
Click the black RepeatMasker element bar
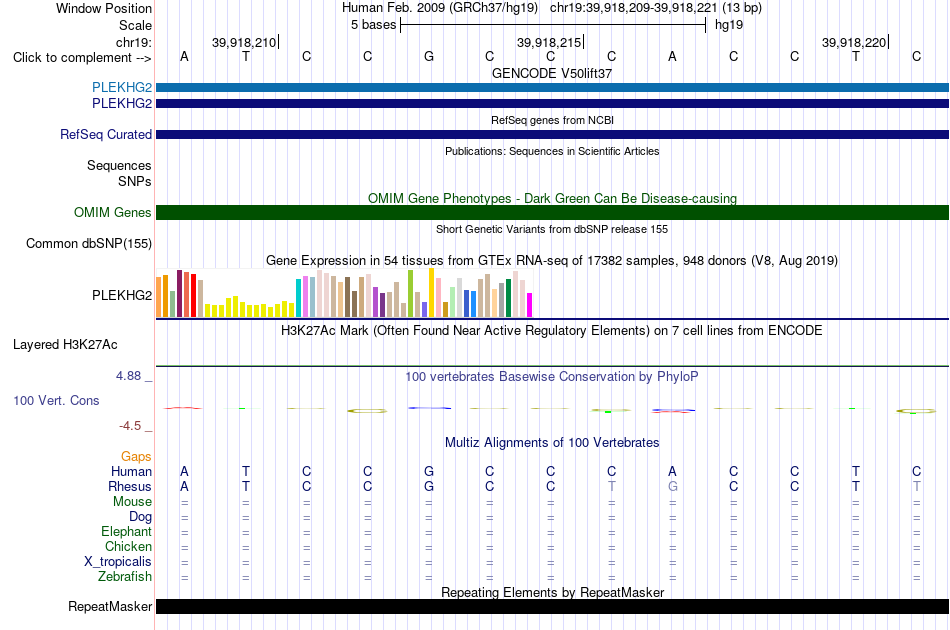point(553,606)
